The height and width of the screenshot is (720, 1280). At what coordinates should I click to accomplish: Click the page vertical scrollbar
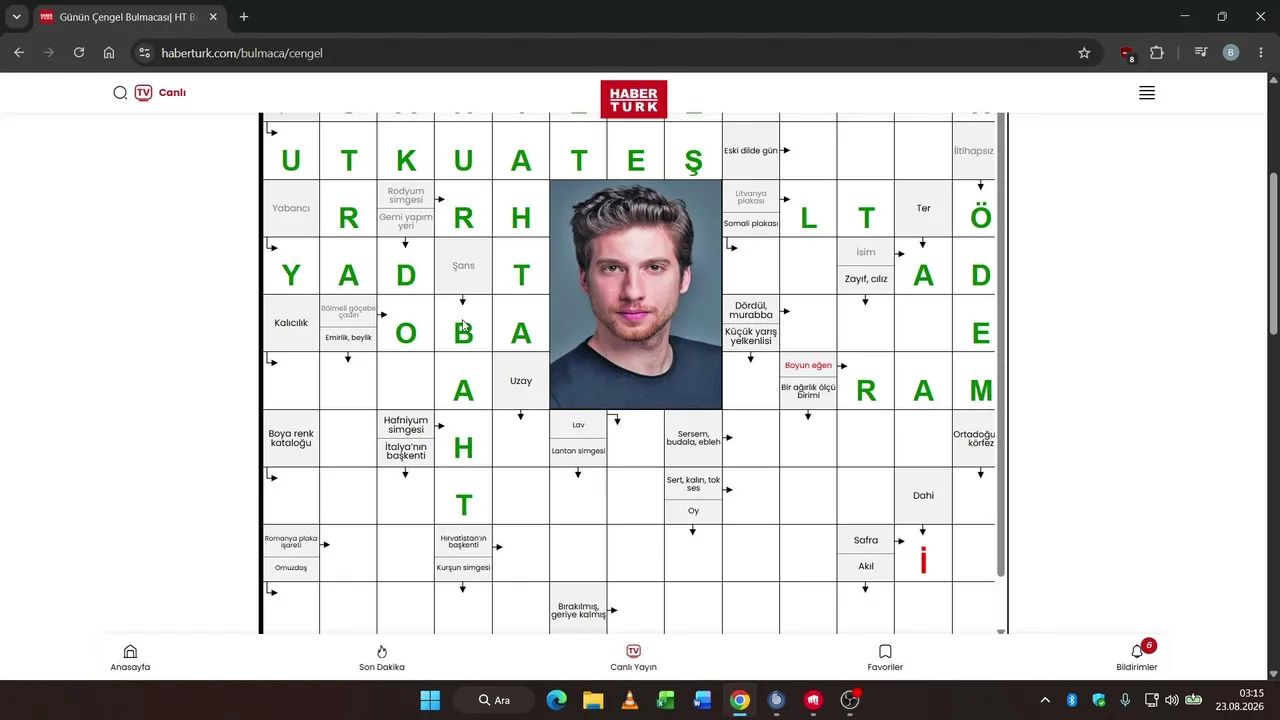click(x=1273, y=255)
